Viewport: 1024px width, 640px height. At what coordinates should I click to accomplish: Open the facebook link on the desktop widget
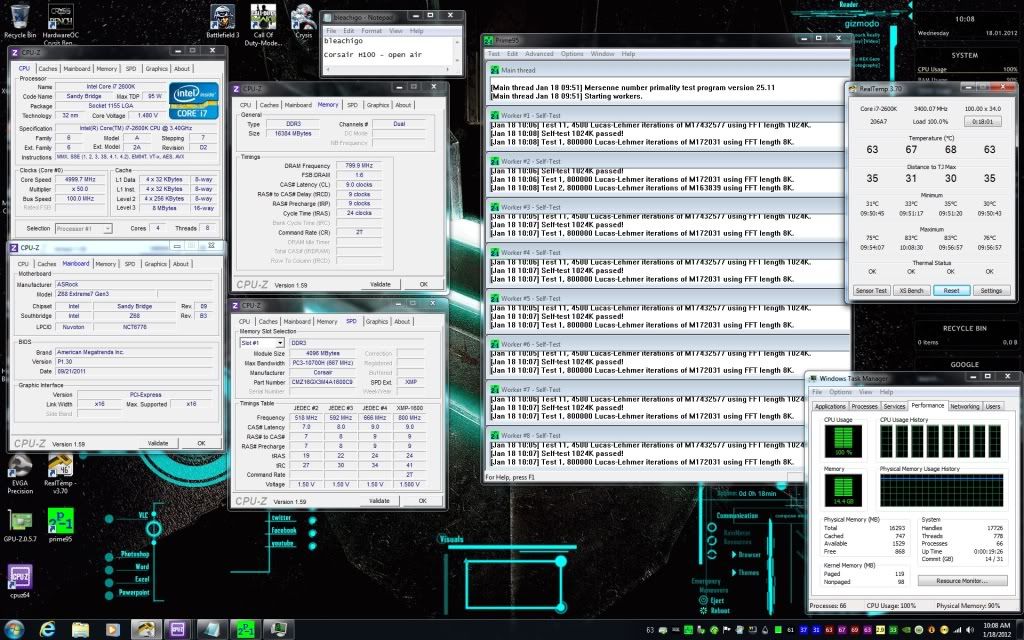coord(283,530)
